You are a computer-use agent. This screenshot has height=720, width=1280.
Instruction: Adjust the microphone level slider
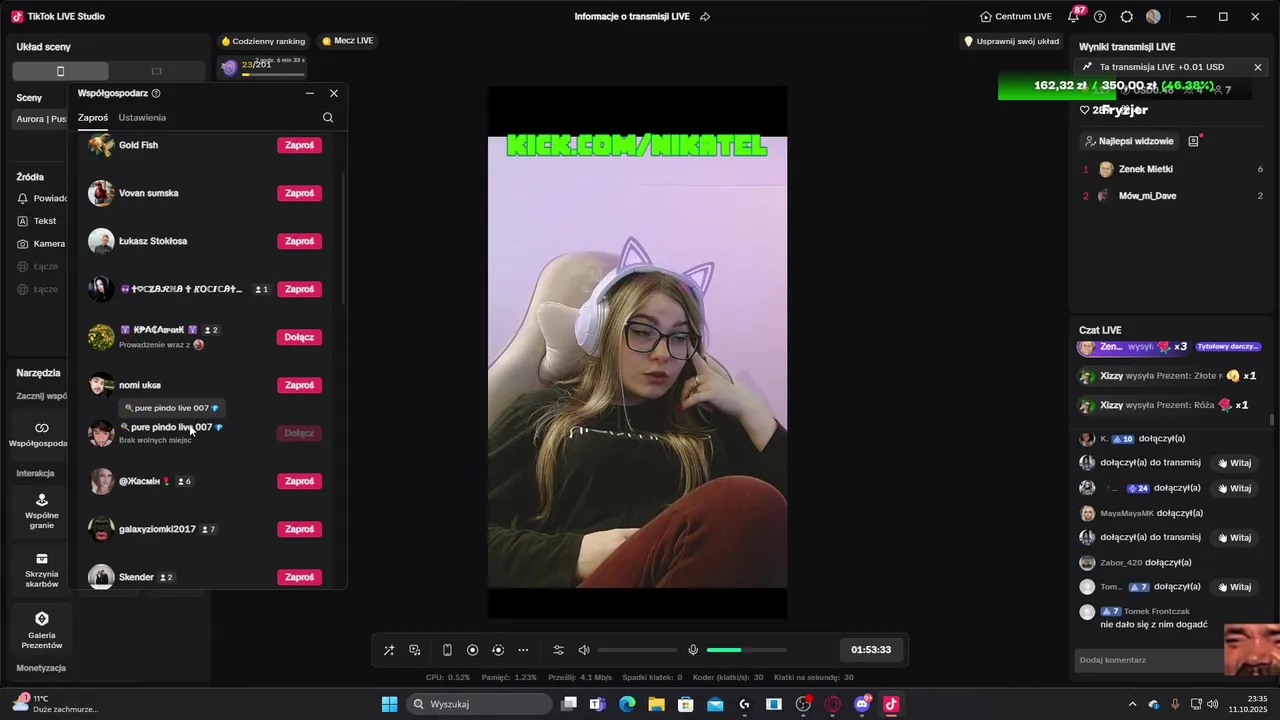[x=746, y=650]
